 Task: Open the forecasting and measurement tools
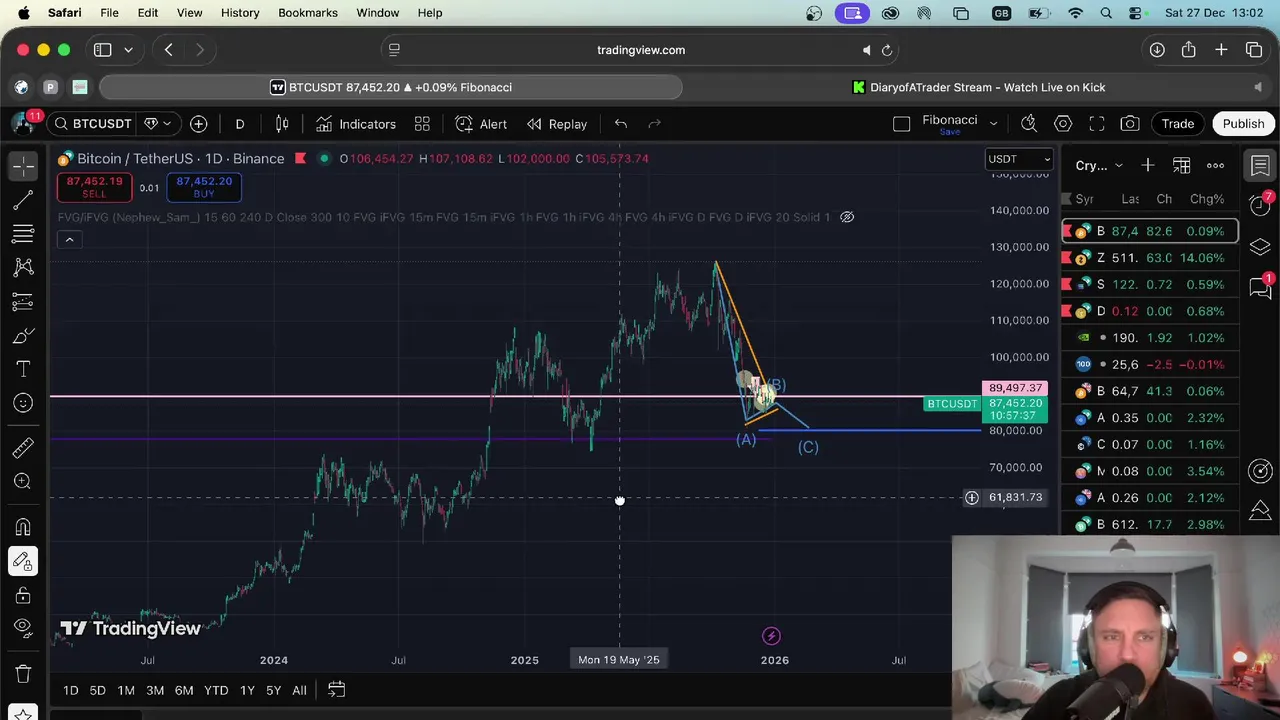point(23,301)
